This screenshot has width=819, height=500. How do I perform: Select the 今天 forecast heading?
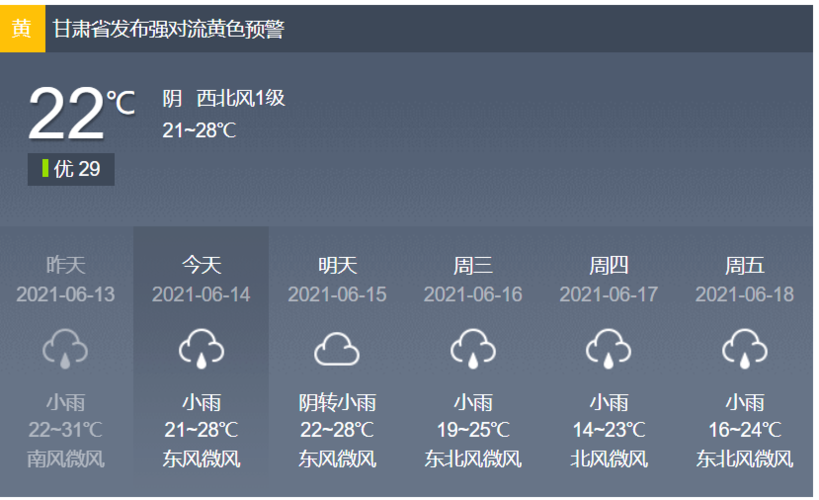(201, 265)
